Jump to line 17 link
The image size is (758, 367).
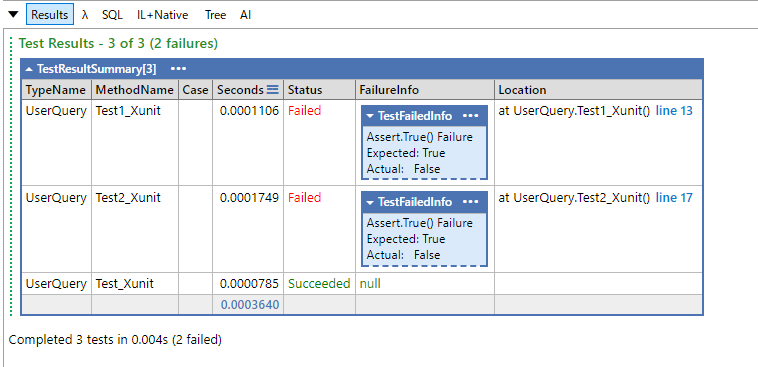[x=674, y=197]
